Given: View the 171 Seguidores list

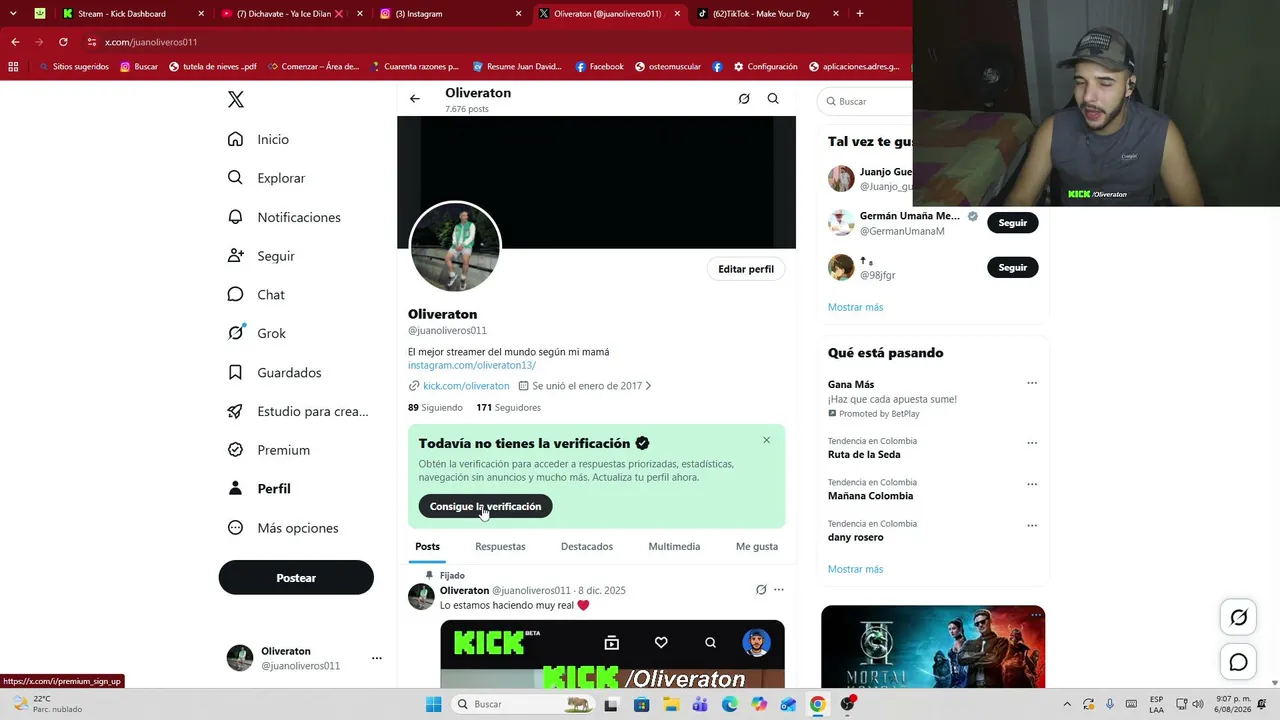Looking at the screenshot, I should click(x=508, y=408).
